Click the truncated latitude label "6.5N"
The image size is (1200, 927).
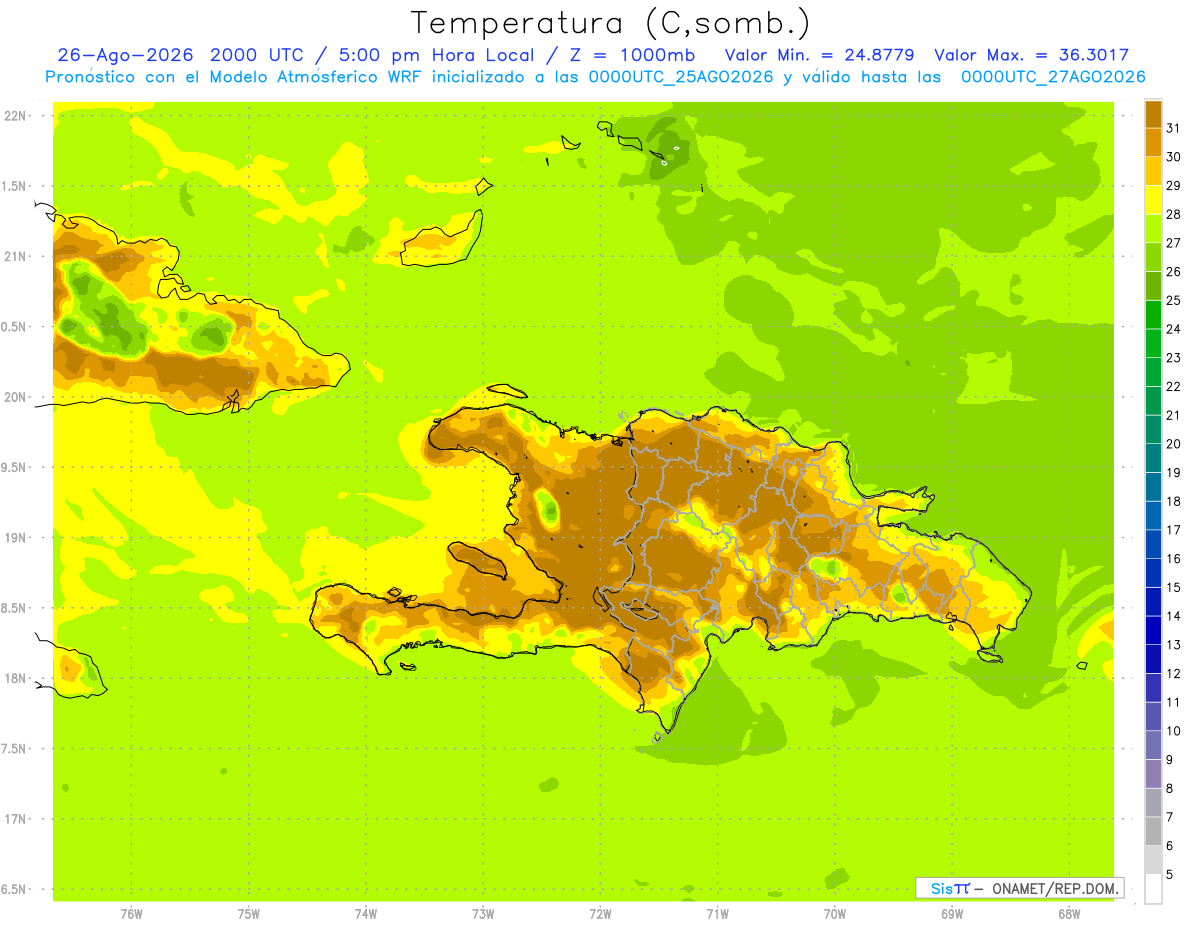(14, 890)
